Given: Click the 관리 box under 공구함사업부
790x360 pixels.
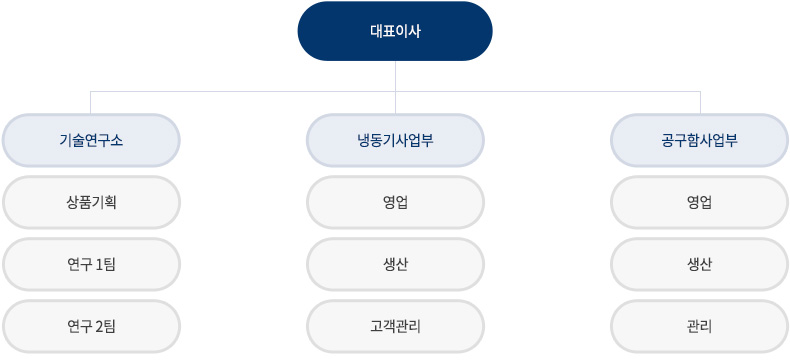Looking at the screenshot, I should coord(700,327).
